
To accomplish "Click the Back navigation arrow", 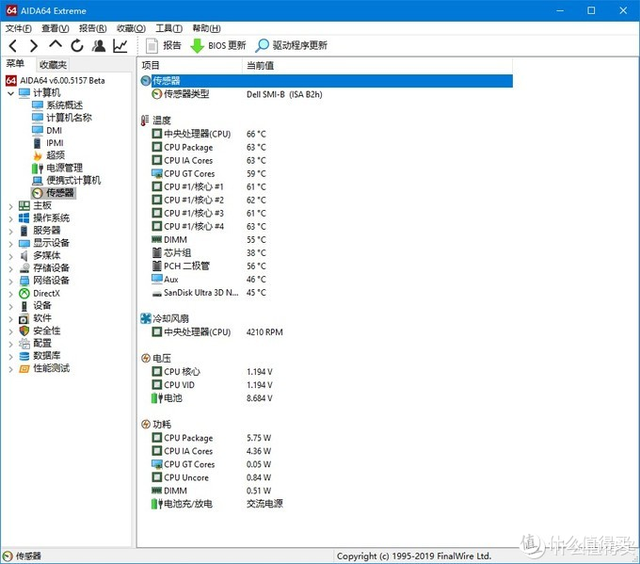I will pos(12,46).
